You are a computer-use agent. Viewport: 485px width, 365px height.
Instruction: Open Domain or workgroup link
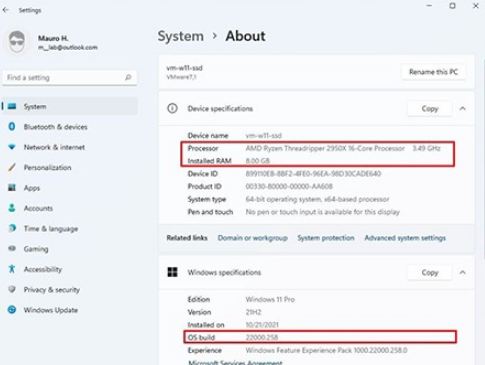coord(253,238)
